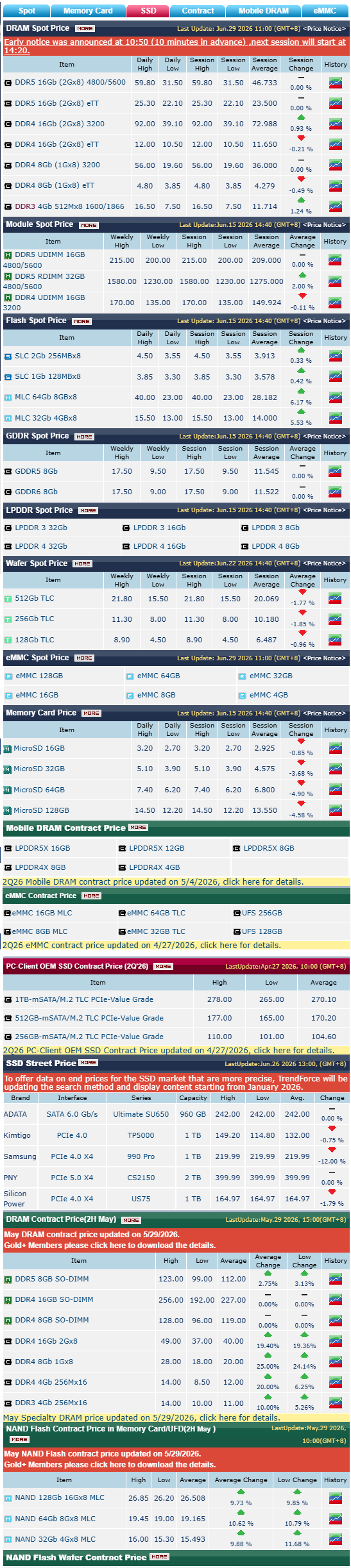The height and width of the screenshot is (1568, 351).
Task: Switch to the Memory Card tab
Action: [88, 10]
